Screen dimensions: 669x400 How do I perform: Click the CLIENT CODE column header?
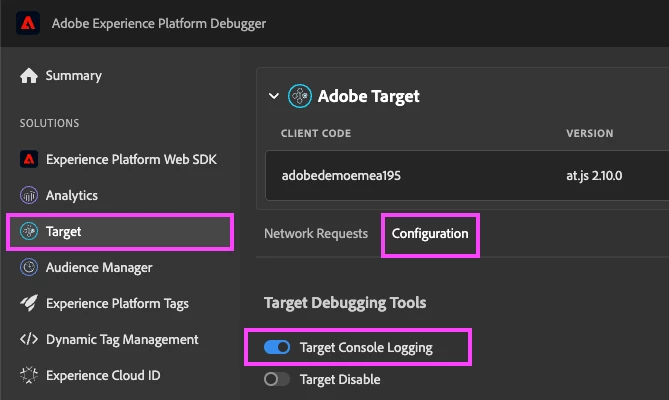(316, 133)
